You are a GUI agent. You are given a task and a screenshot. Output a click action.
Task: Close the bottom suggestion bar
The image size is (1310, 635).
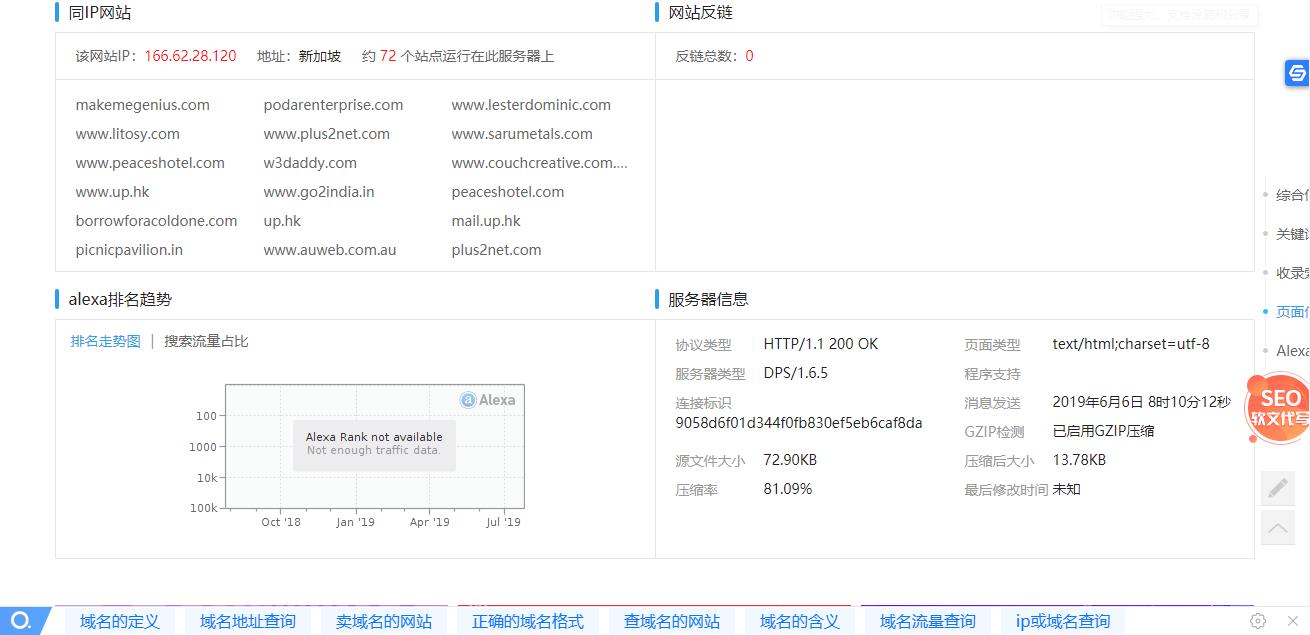pyautogui.click(x=1293, y=621)
